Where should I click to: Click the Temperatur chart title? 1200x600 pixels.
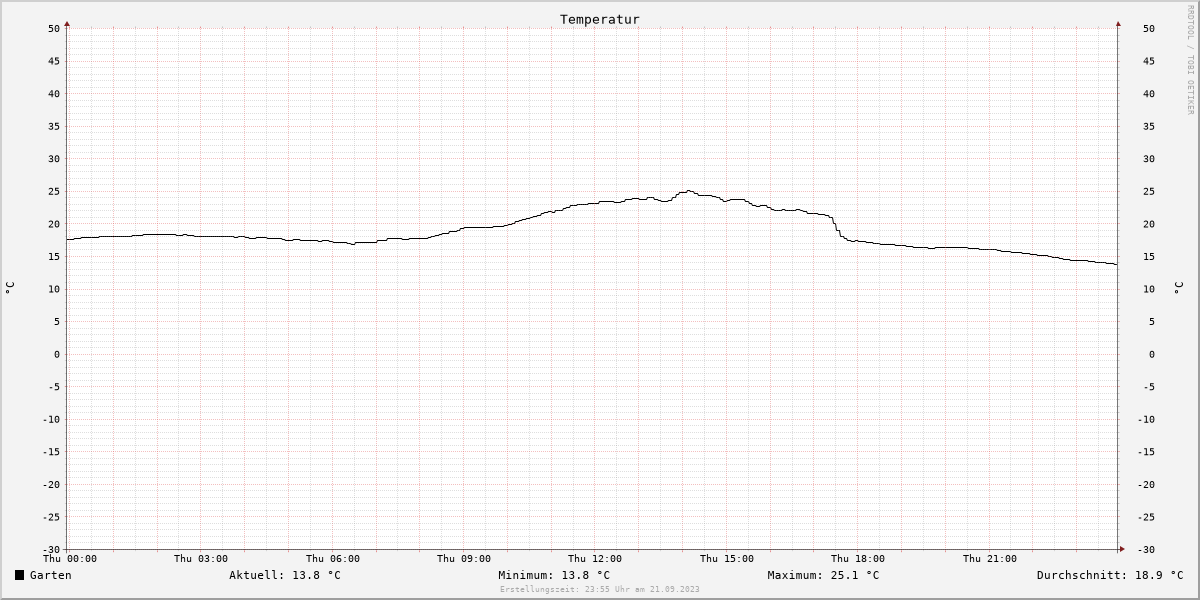coord(600,19)
